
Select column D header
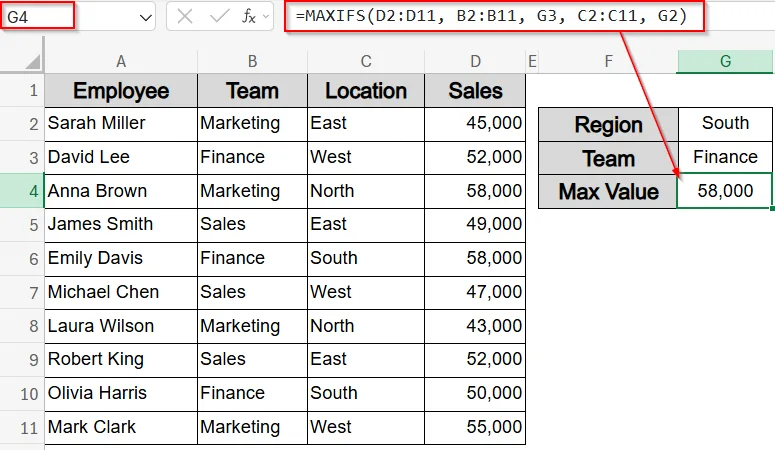475,61
